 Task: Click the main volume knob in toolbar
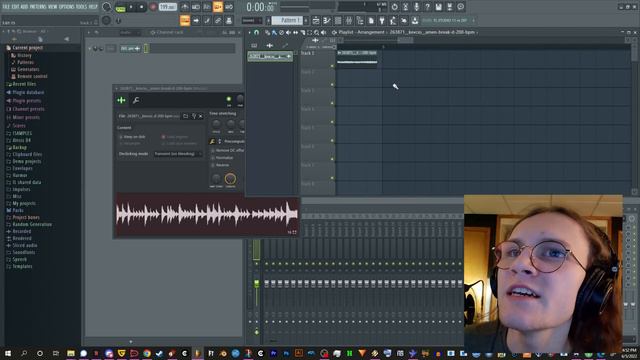107,7
